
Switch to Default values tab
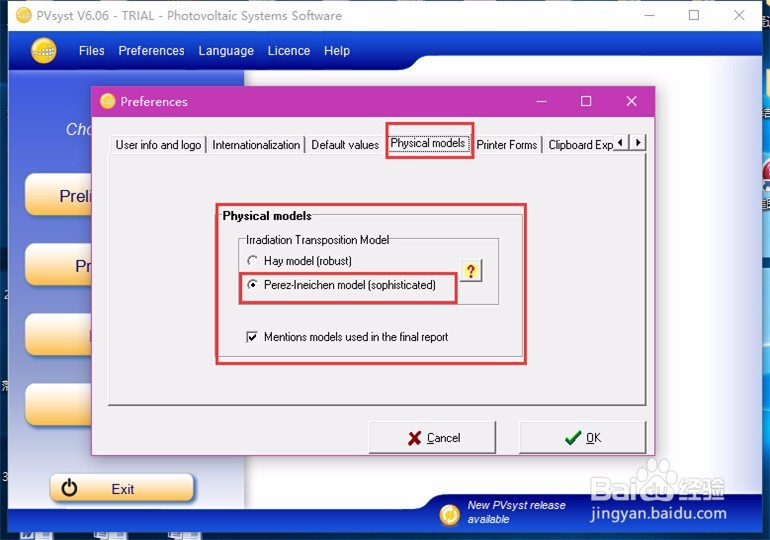coord(345,145)
